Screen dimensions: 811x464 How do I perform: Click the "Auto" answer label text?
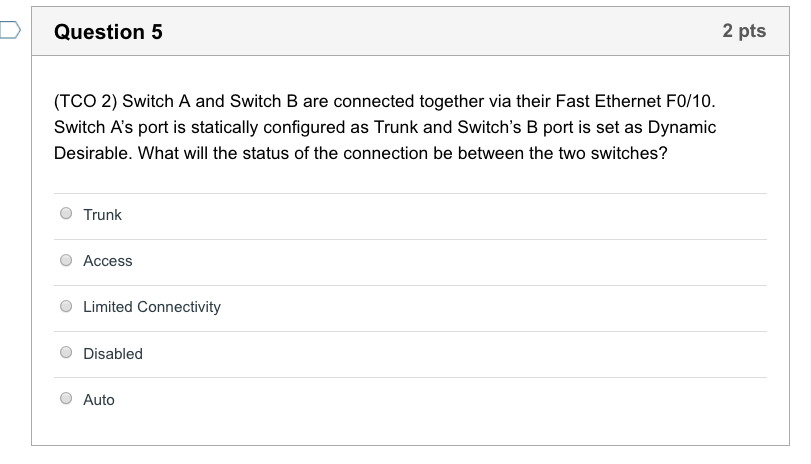(x=99, y=400)
